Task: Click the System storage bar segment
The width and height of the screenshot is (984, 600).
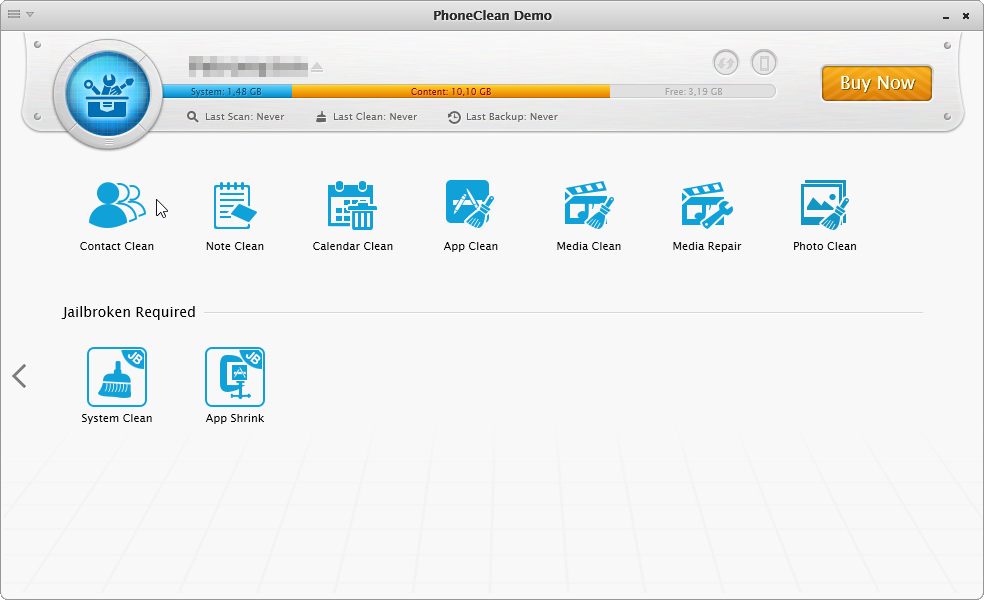Action: tap(227, 92)
